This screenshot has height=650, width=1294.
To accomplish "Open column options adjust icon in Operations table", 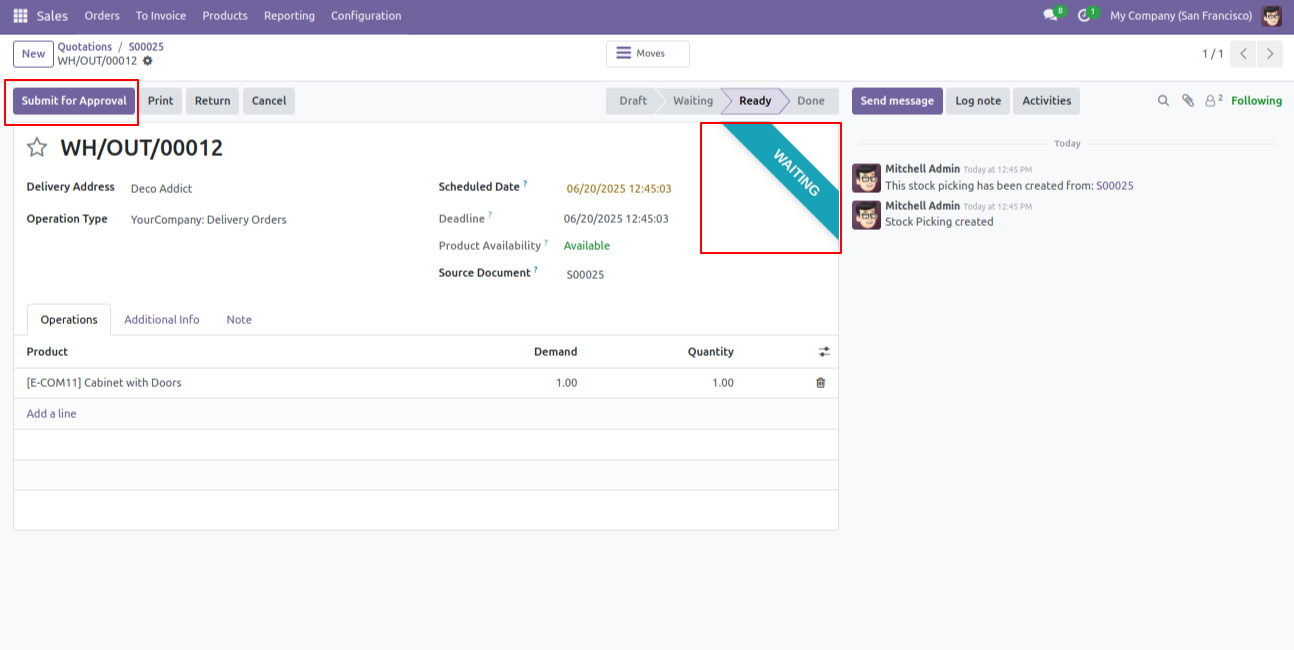I will pyautogui.click(x=824, y=352).
